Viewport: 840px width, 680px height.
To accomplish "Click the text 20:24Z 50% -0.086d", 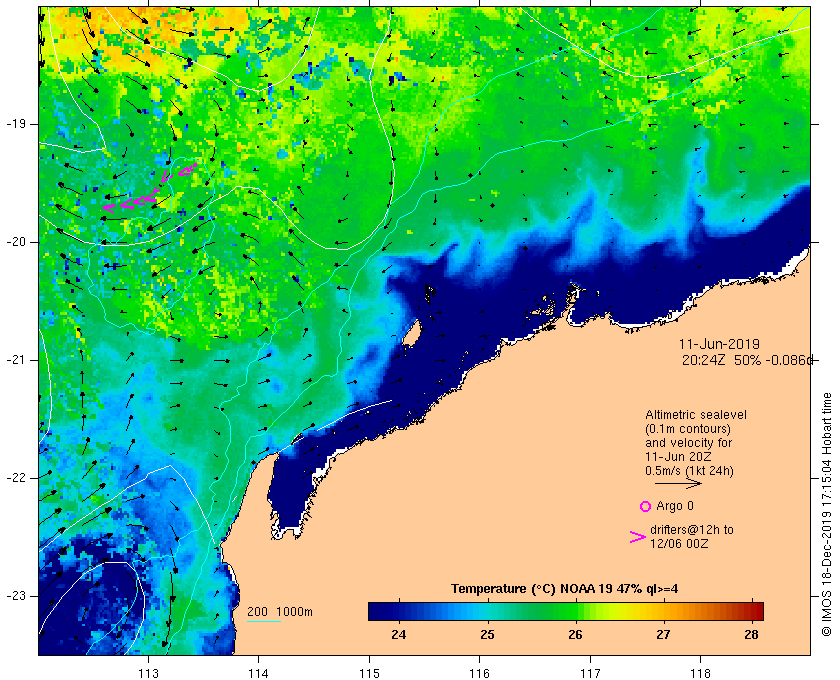I will pyautogui.click(x=747, y=360).
